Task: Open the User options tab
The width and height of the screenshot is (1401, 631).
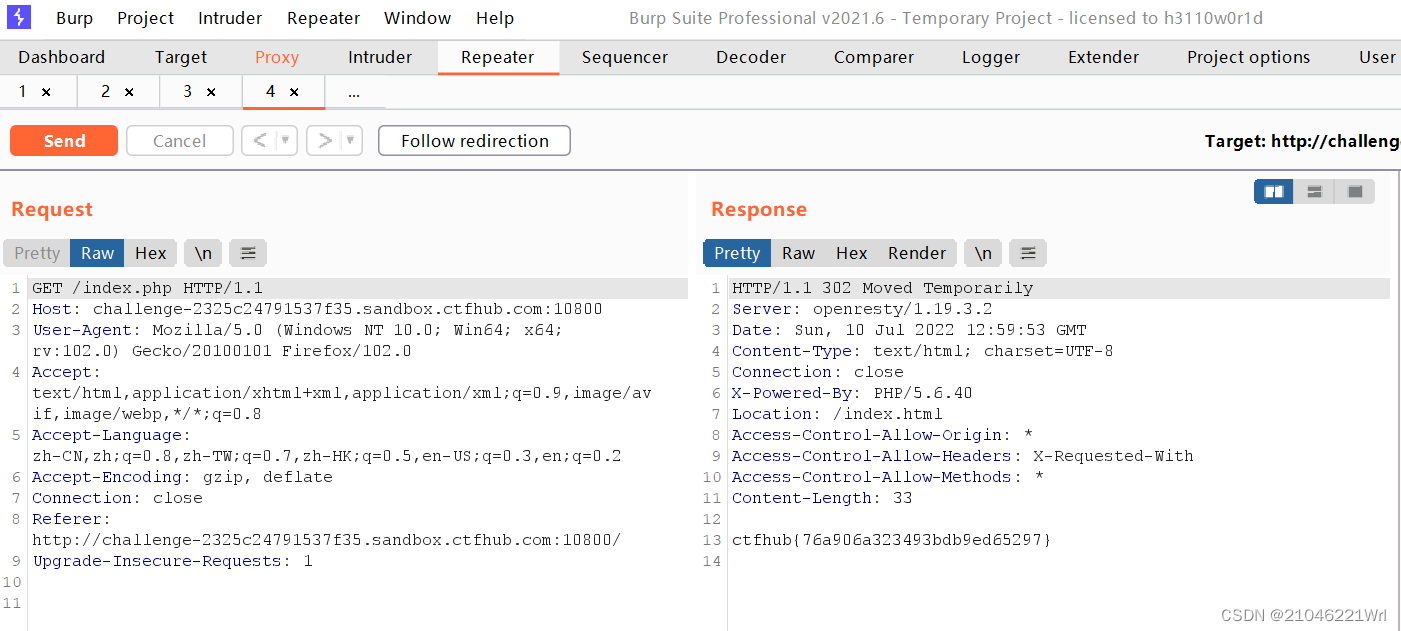Action: (1378, 57)
